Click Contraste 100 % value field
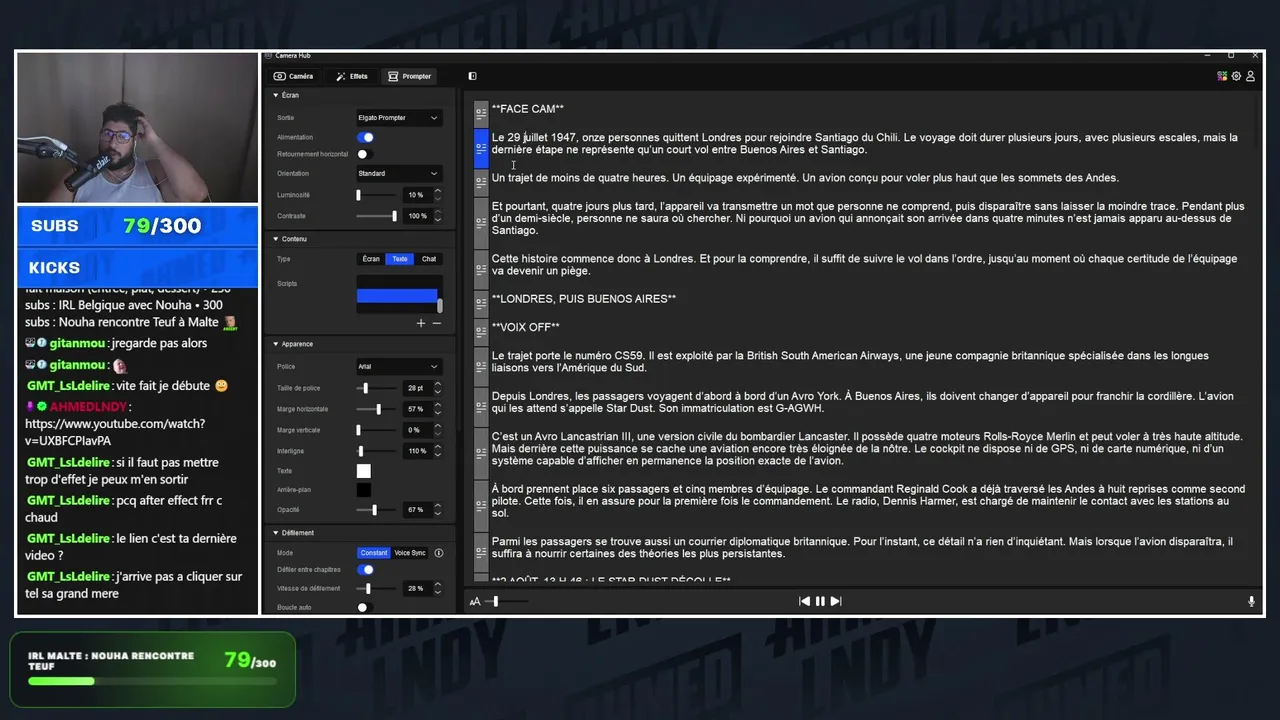Screen dimensions: 1280x720 click(417, 216)
